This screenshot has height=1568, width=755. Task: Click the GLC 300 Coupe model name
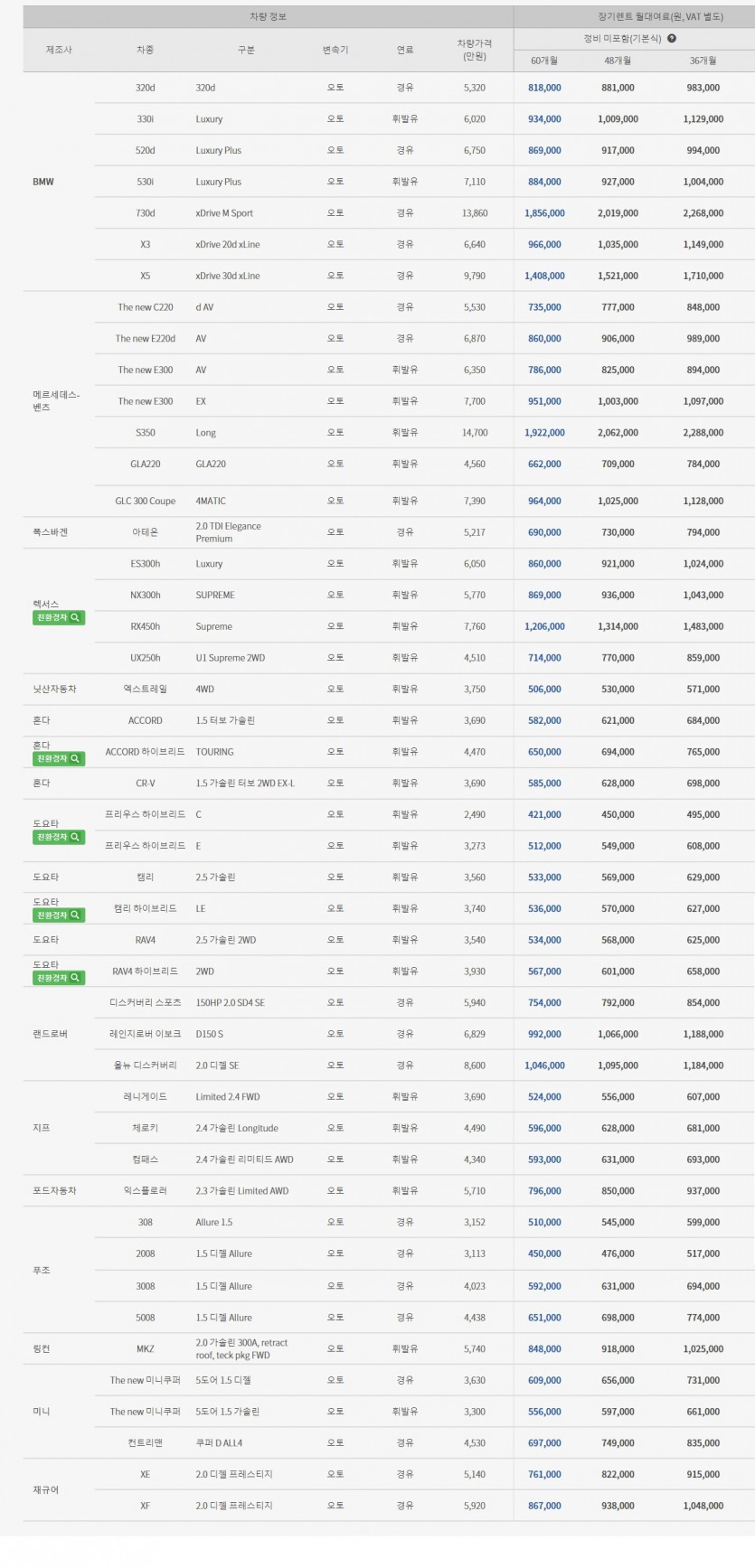coord(145,501)
